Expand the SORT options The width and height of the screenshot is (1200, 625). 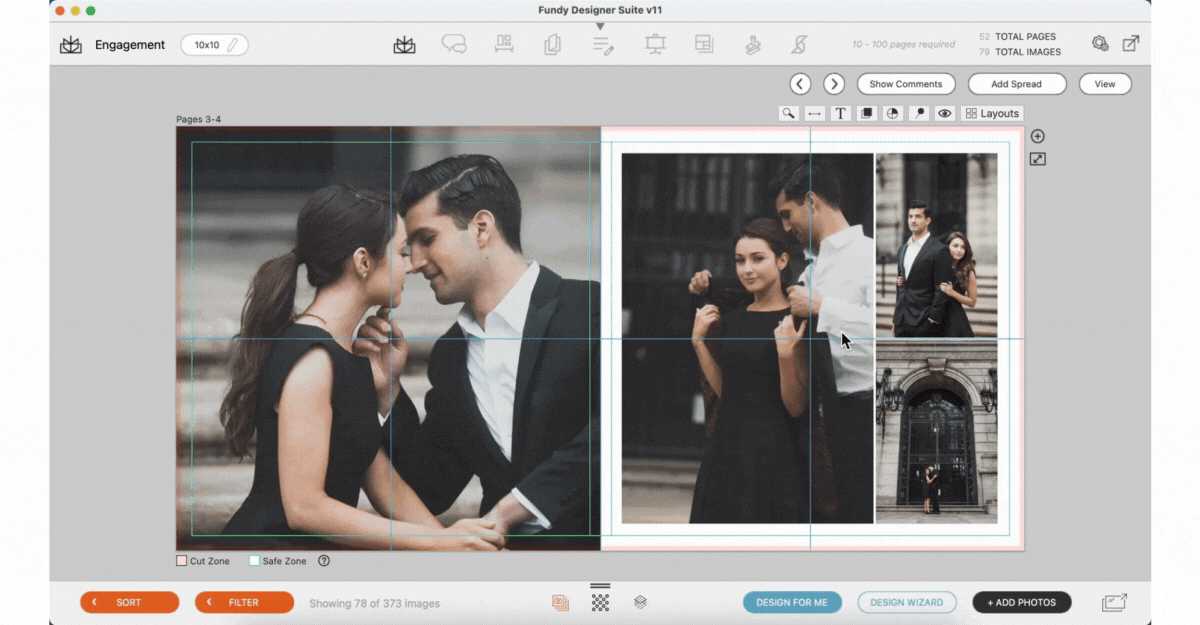(130, 603)
